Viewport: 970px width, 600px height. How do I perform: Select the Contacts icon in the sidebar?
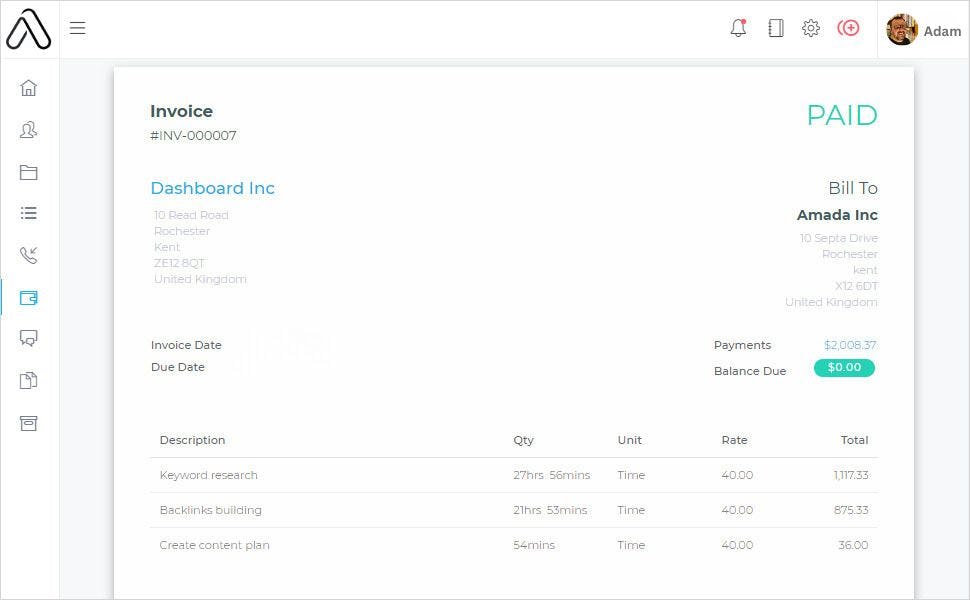pyautogui.click(x=29, y=129)
